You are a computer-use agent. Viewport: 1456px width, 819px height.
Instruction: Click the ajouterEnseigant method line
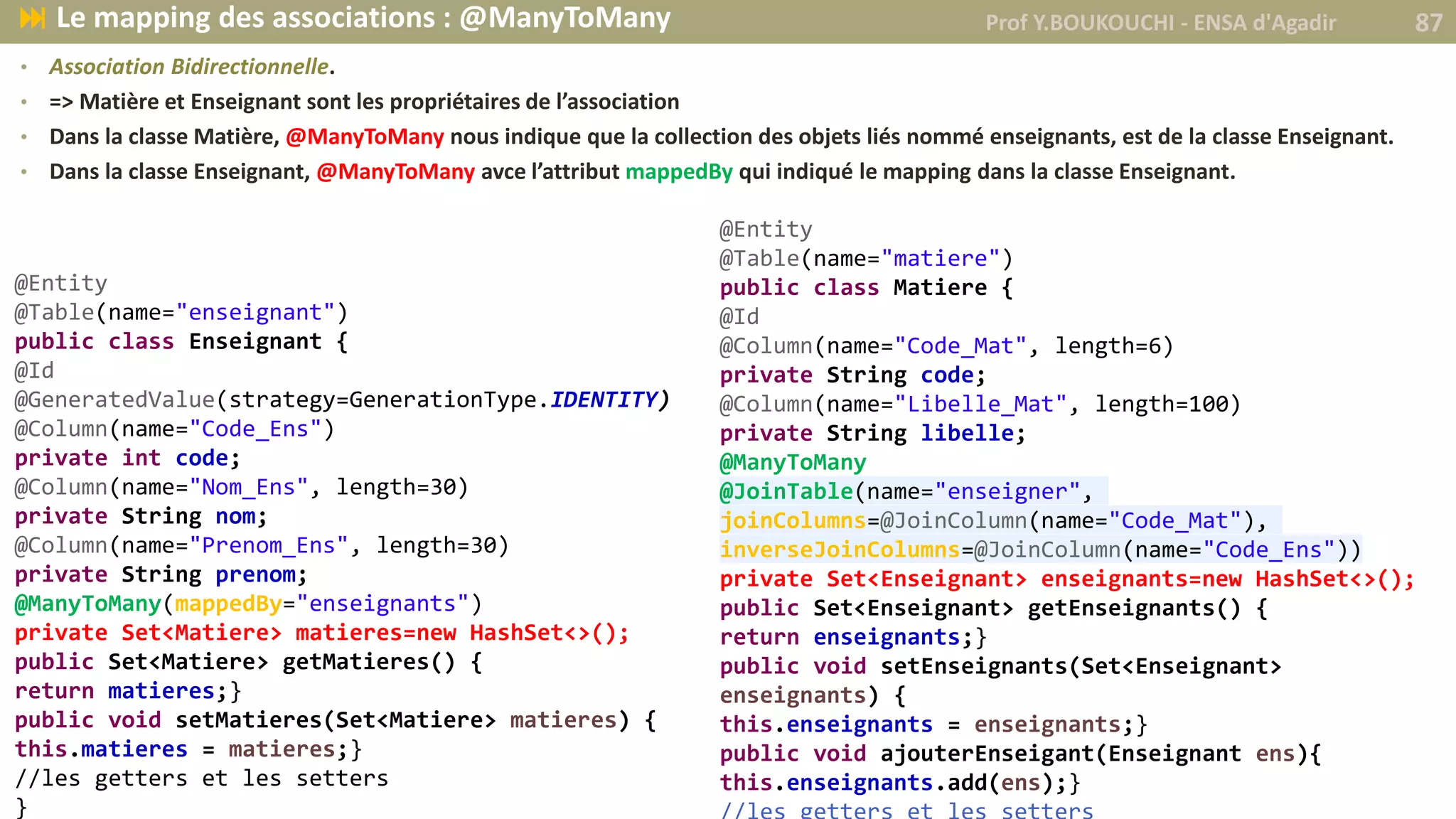[x=1019, y=754]
